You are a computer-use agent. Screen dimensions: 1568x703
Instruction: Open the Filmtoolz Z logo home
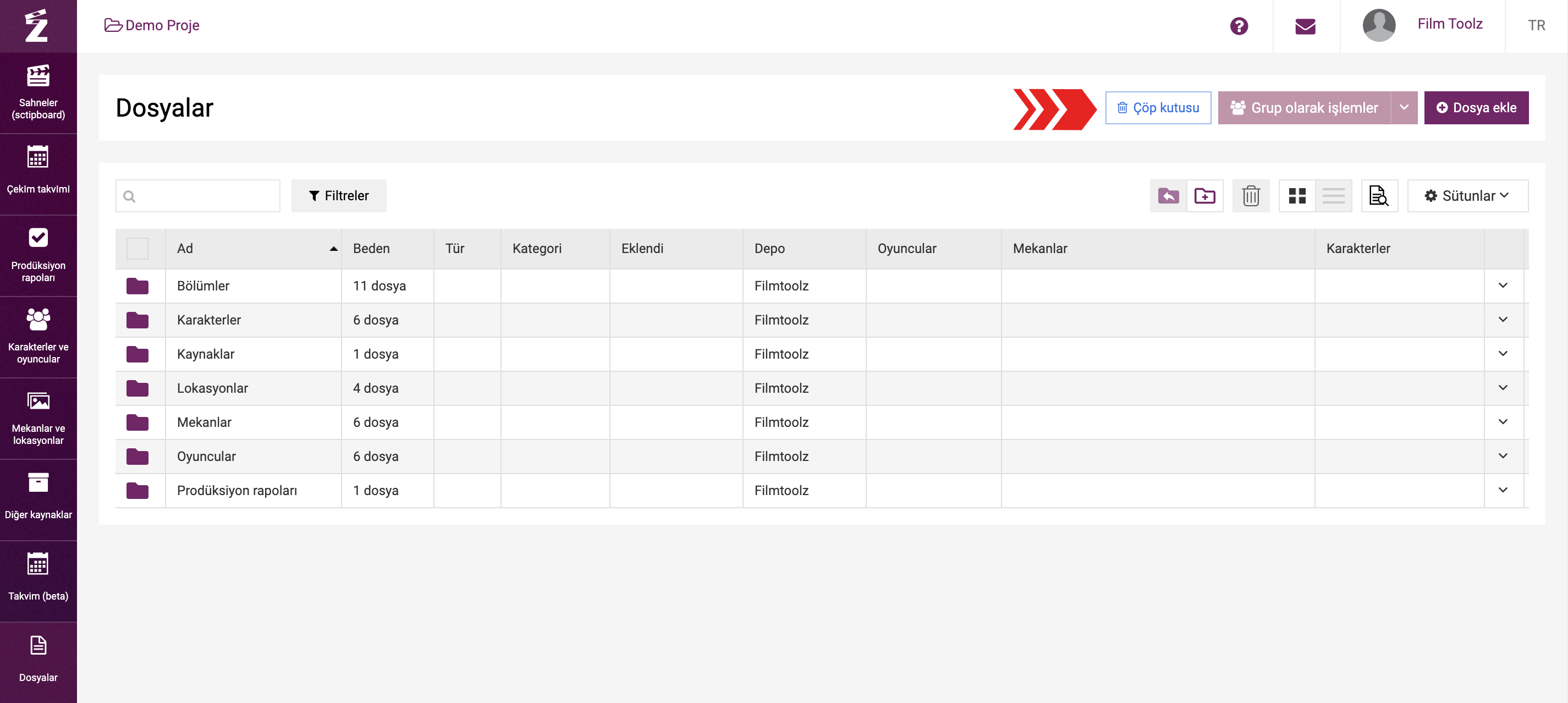tap(36, 25)
